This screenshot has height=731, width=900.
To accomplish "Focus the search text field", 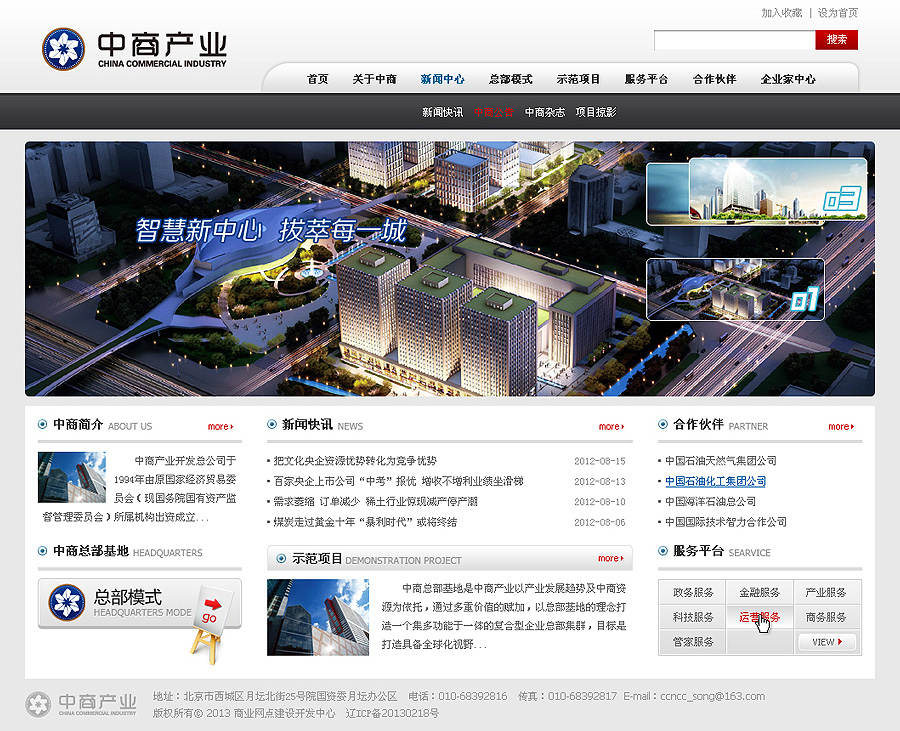I will tap(734, 40).
